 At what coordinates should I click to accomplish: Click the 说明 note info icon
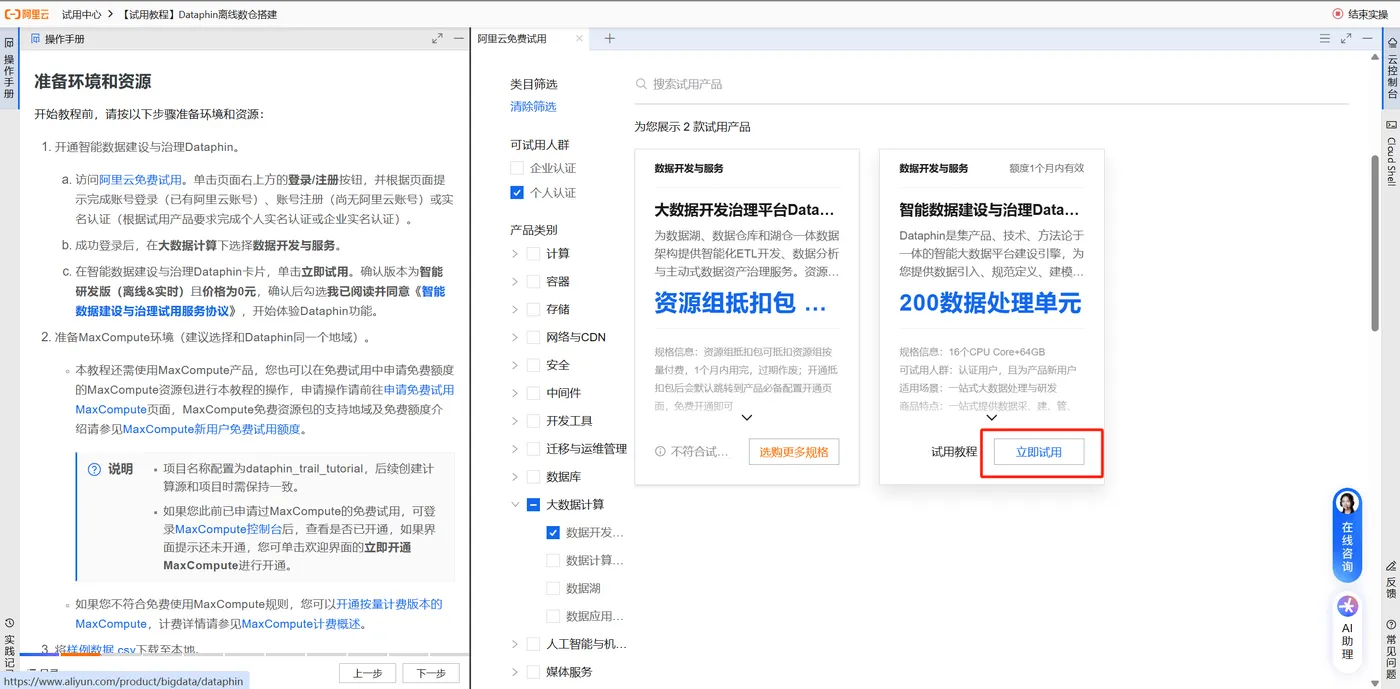pos(94,469)
